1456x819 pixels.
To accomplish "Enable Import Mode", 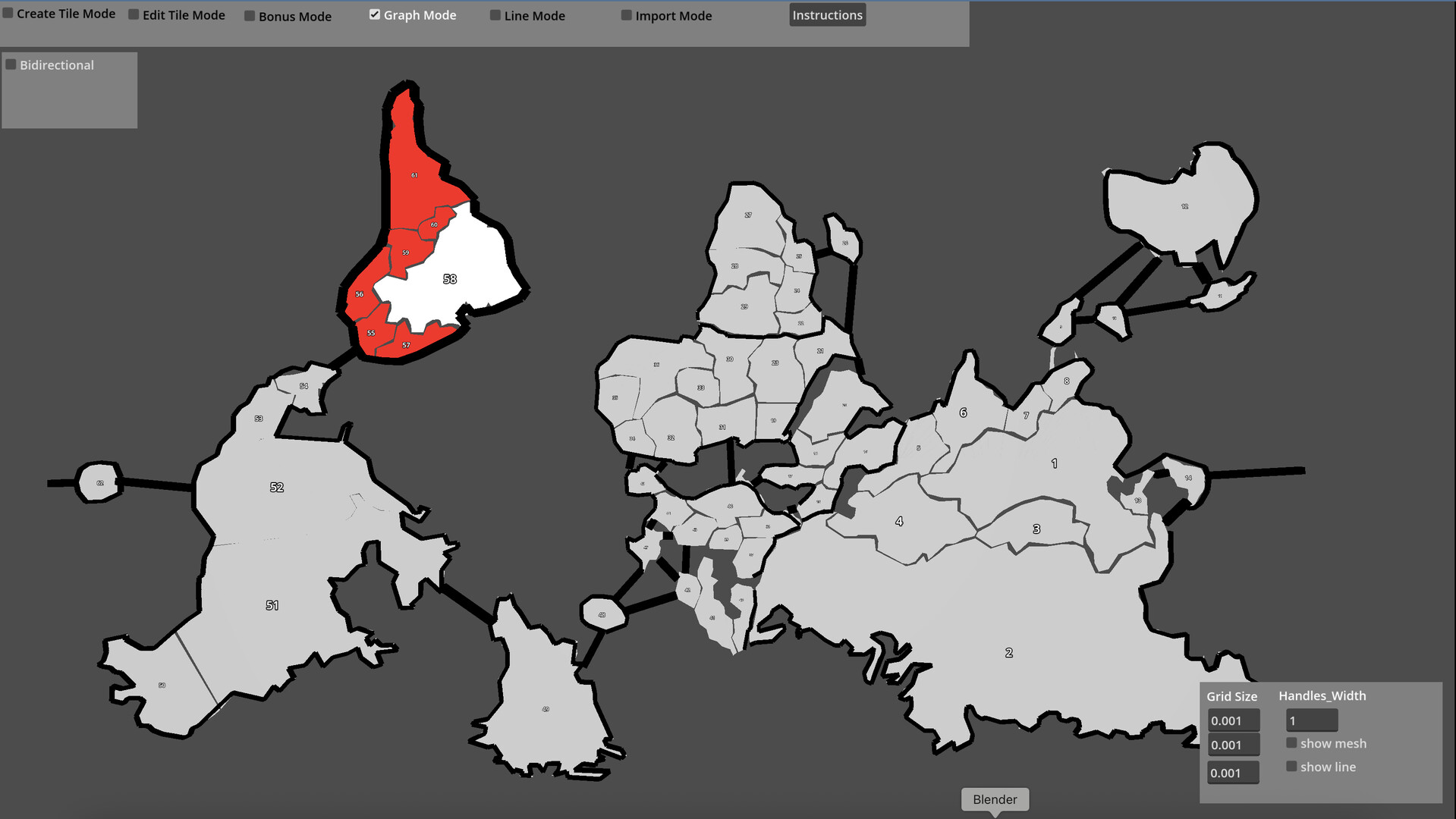I will click(x=627, y=14).
